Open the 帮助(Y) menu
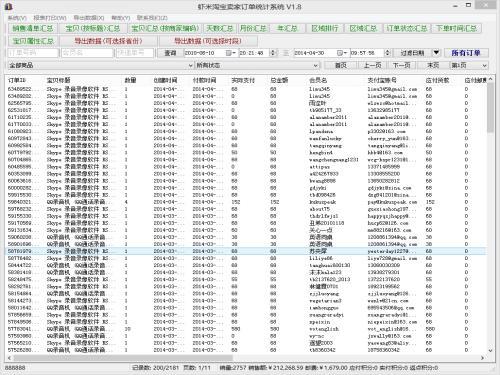 [121, 18]
